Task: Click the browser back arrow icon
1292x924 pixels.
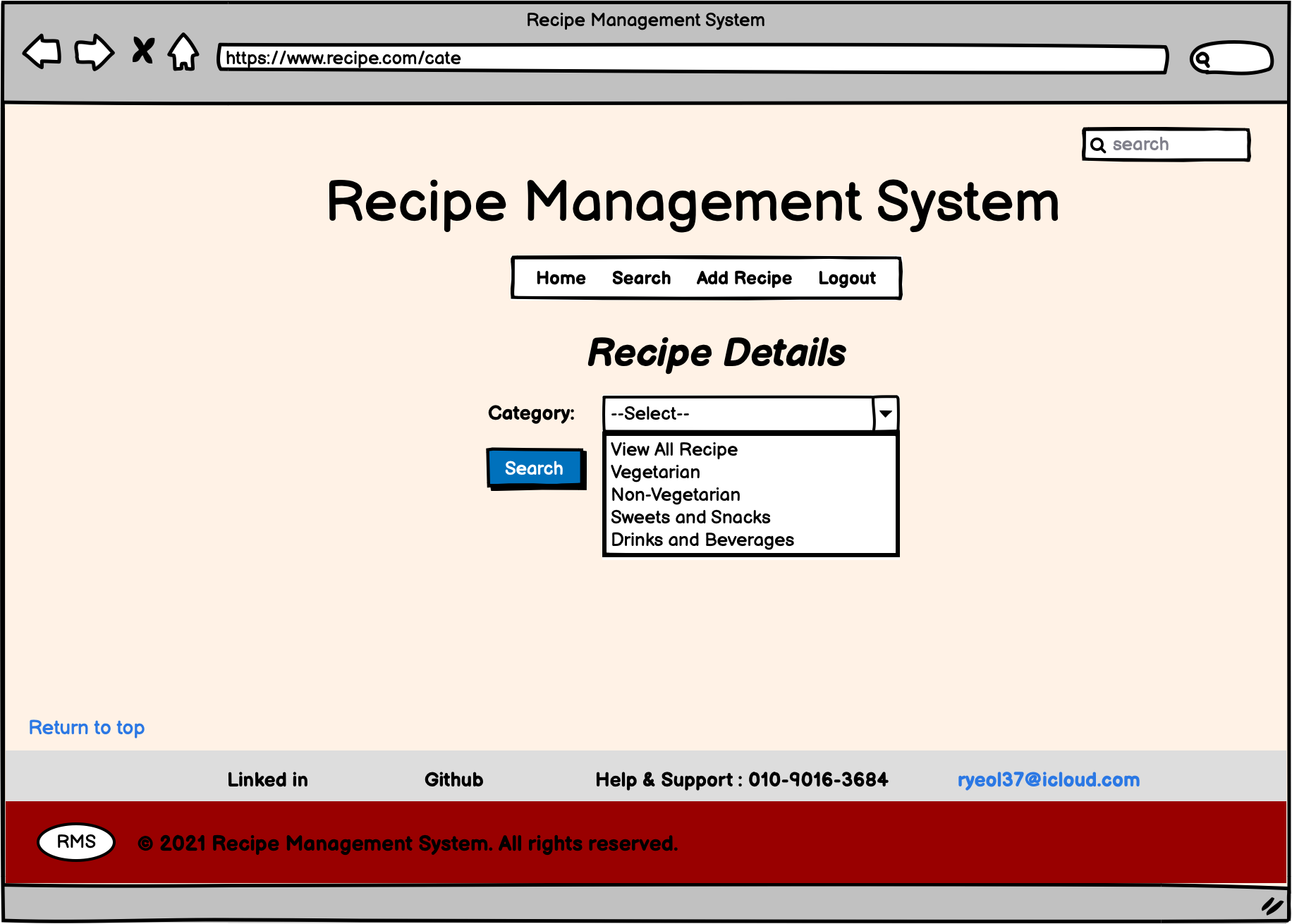Action: coord(40,52)
